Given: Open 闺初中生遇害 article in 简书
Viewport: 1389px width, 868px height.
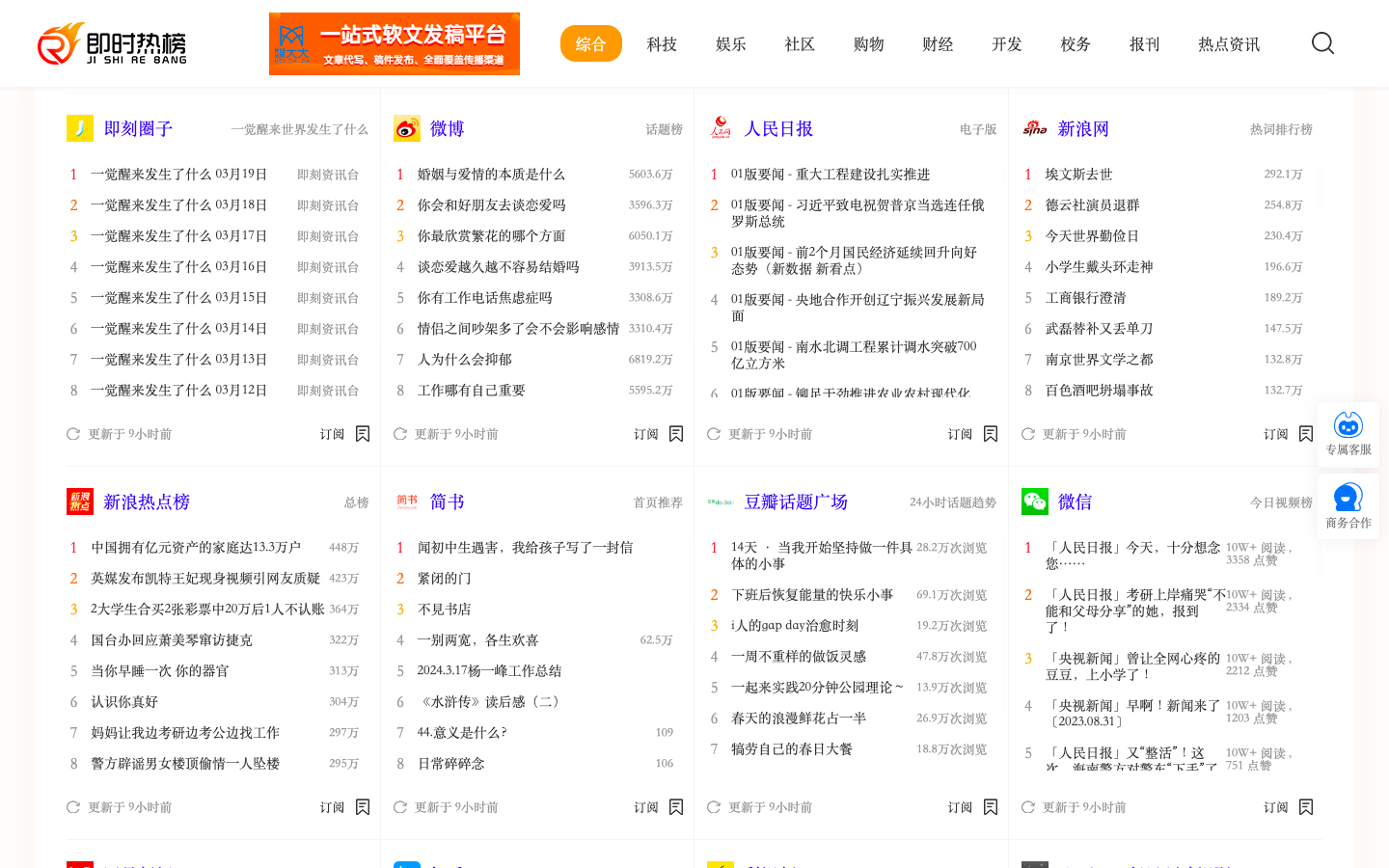Looking at the screenshot, I should [525, 548].
